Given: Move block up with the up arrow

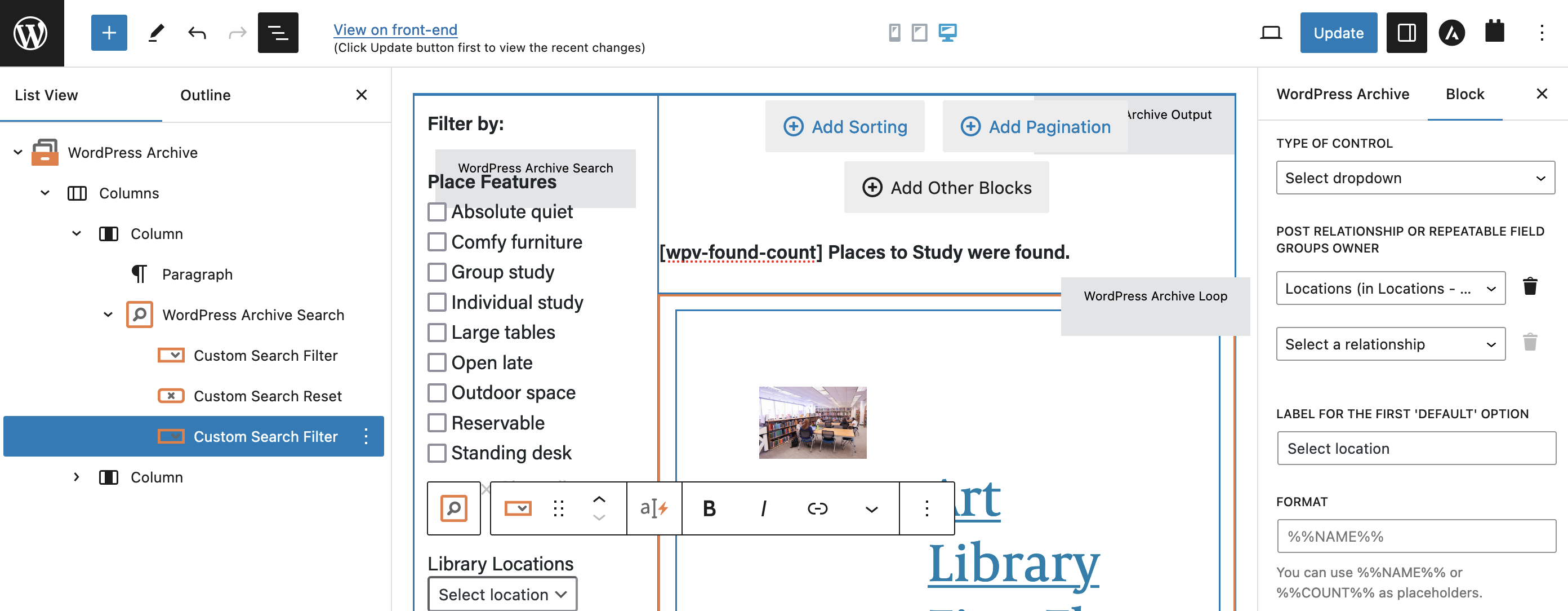Looking at the screenshot, I should [x=599, y=499].
